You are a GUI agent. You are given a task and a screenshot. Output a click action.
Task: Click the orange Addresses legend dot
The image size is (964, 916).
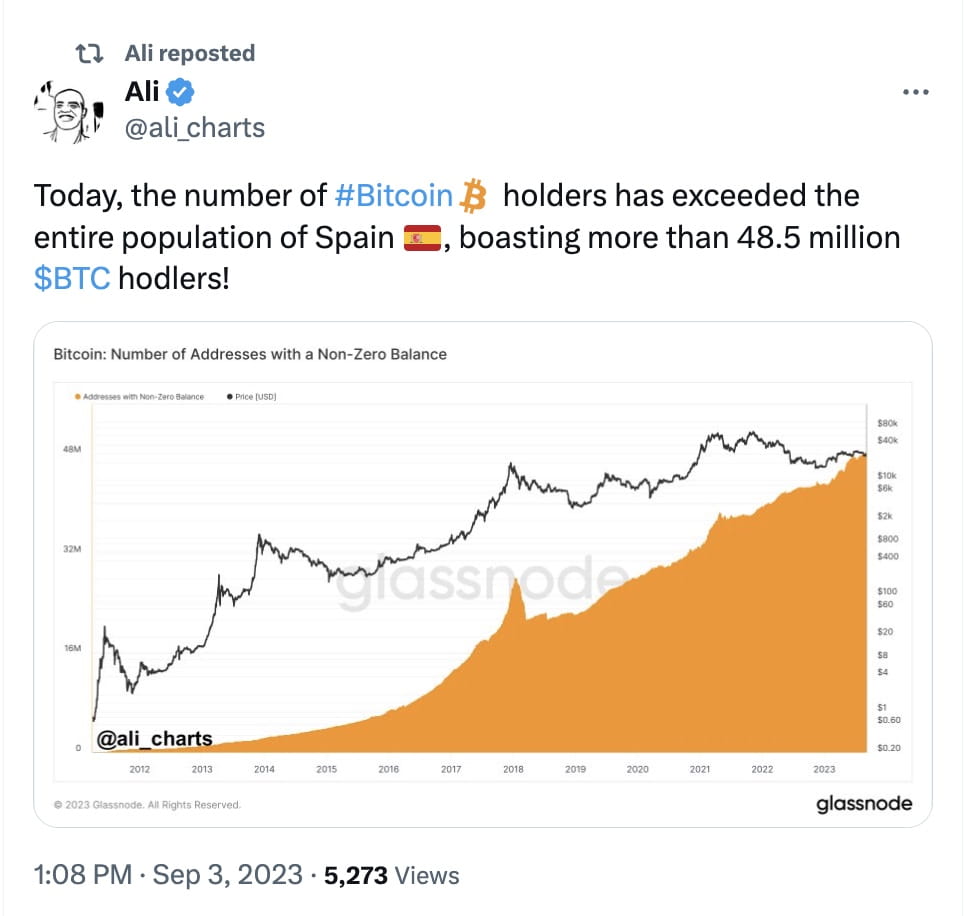tap(77, 397)
